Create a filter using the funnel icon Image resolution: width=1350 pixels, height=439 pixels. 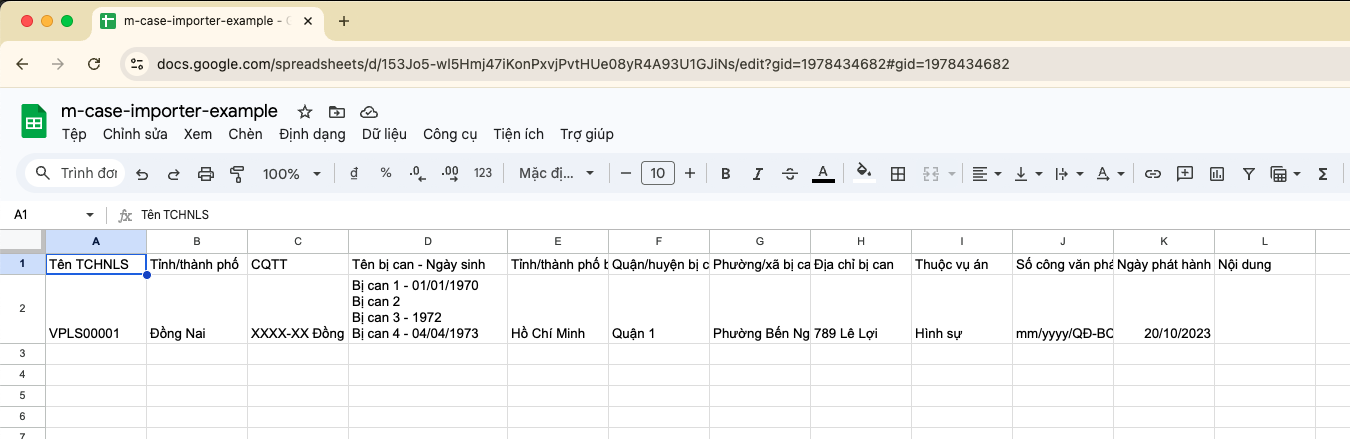pyautogui.click(x=1248, y=174)
